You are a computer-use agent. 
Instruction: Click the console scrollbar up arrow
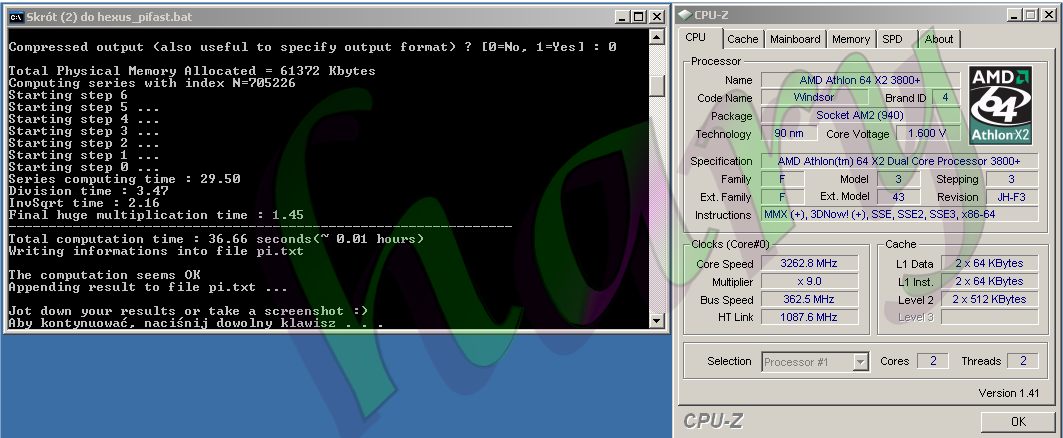click(x=657, y=36)
